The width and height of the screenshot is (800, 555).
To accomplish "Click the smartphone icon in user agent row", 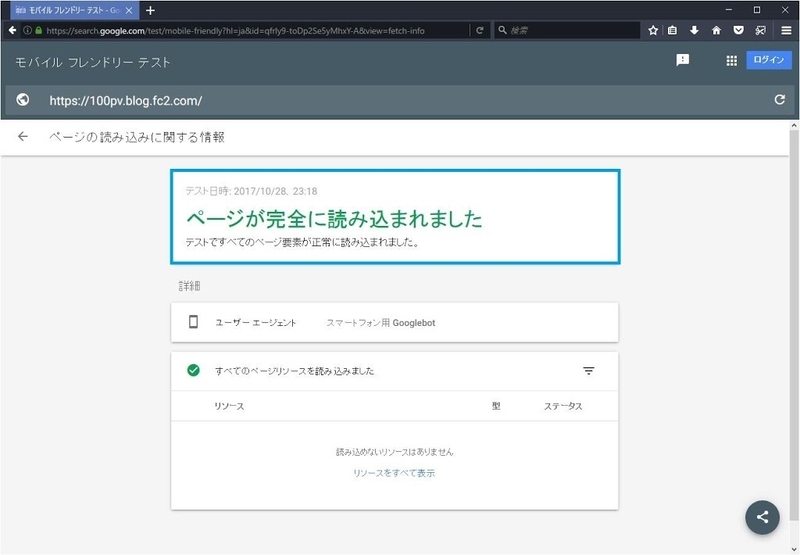I will click(x=193, y=322).
